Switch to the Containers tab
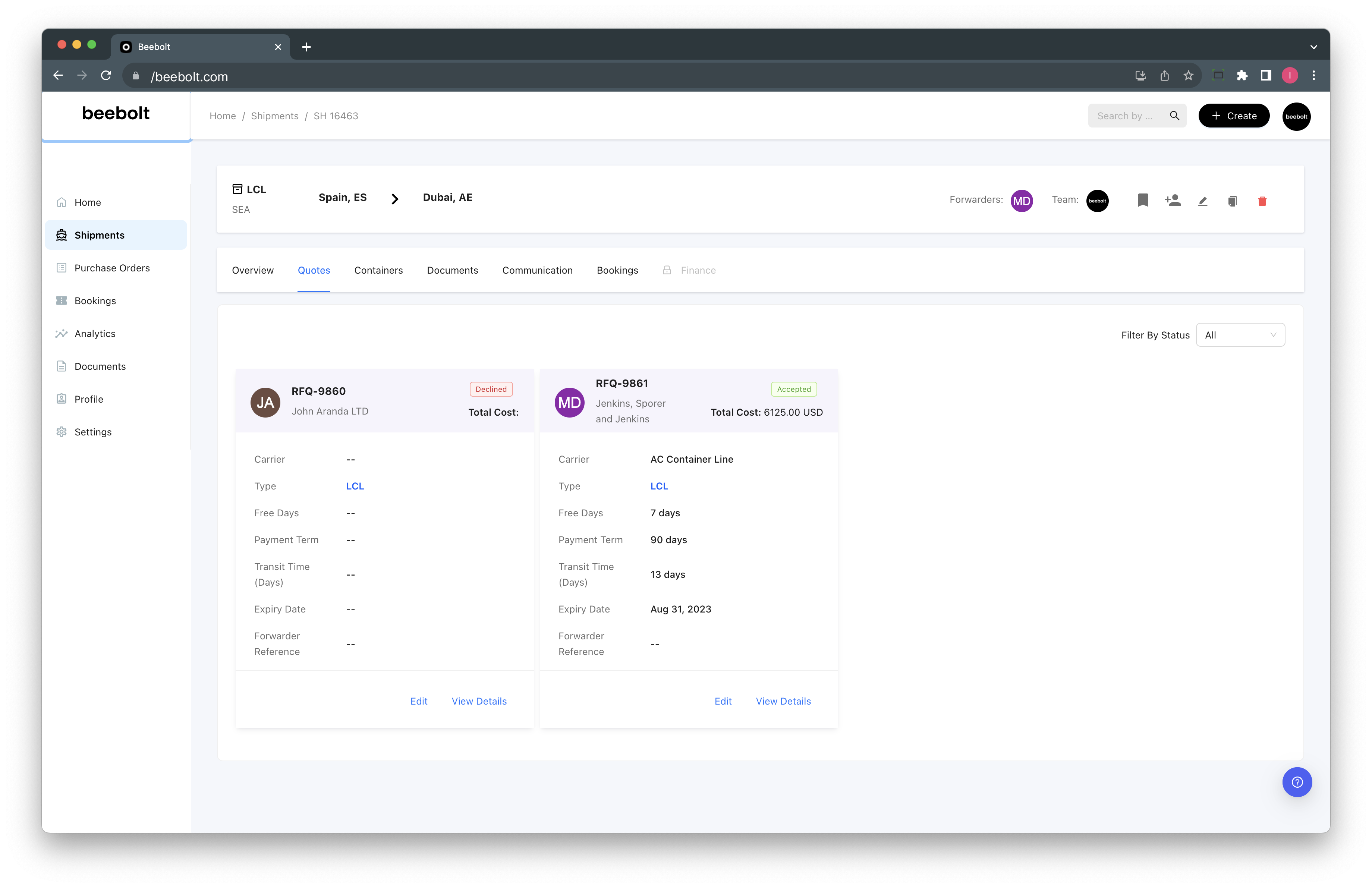The image size is (1372, 888). (378, 270)
